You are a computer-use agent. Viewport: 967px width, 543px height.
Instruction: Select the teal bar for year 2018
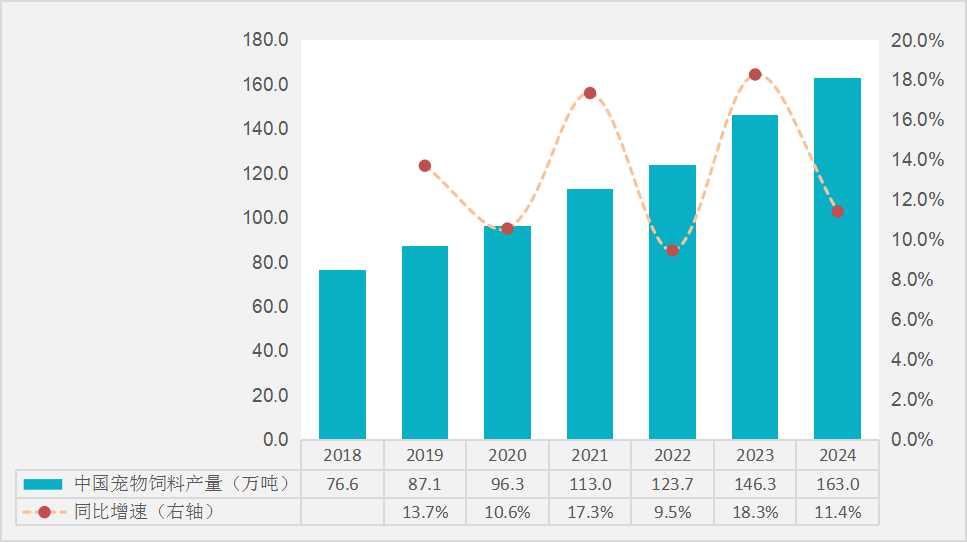point(342,354)
